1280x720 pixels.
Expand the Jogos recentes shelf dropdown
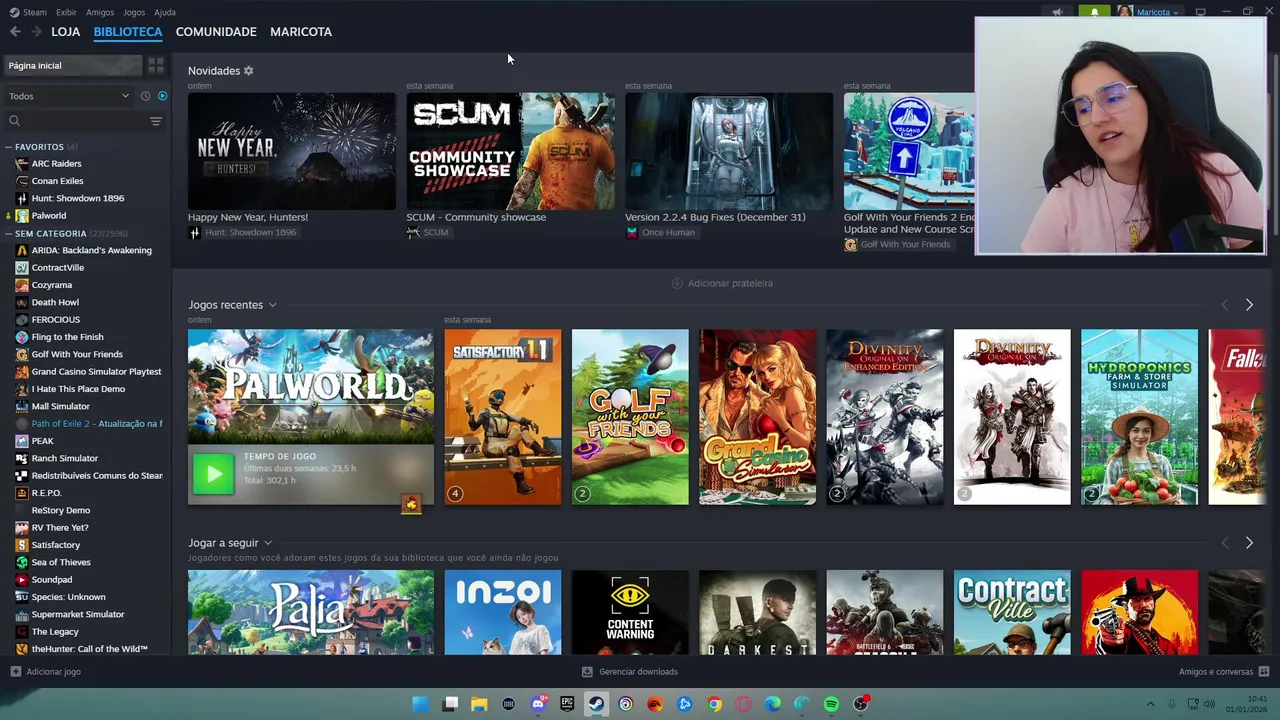pos(272,305)
